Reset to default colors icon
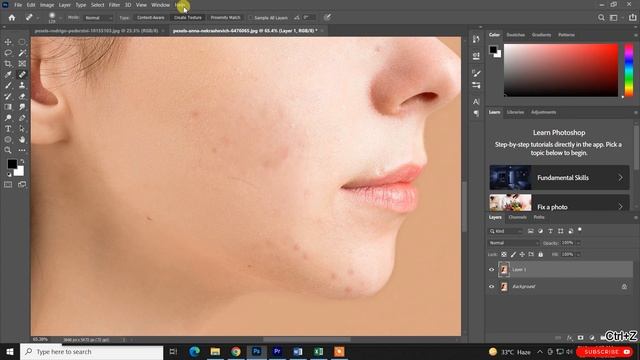 tap(9, 175)
